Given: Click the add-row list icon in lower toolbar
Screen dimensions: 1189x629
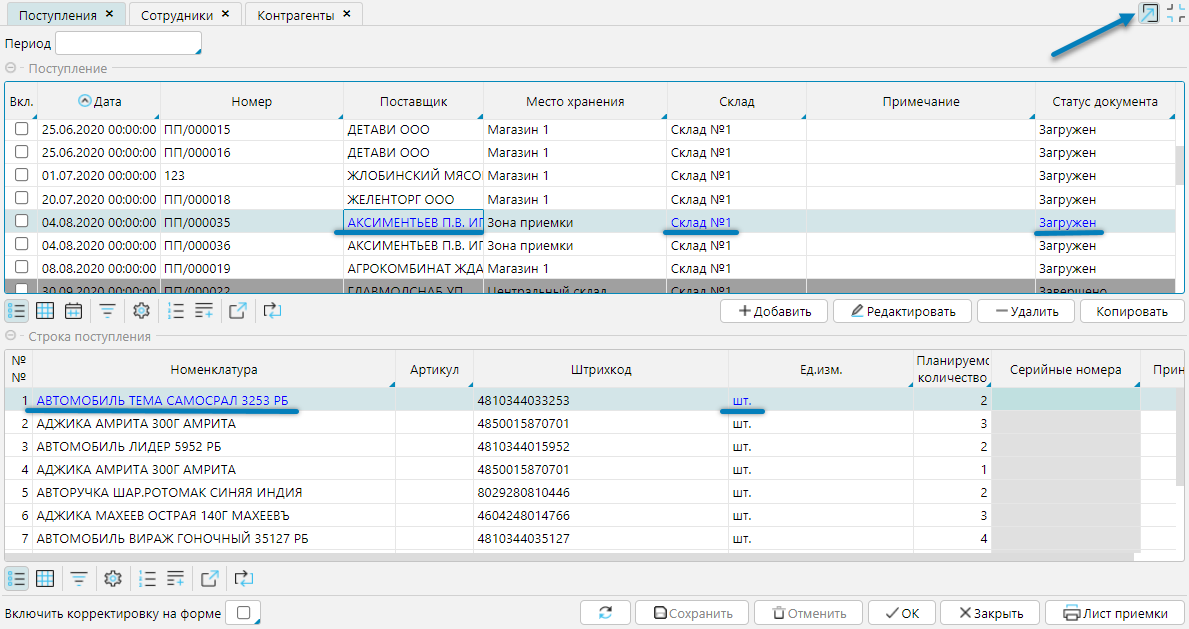Looking at the screenshot, I should 176,578.
